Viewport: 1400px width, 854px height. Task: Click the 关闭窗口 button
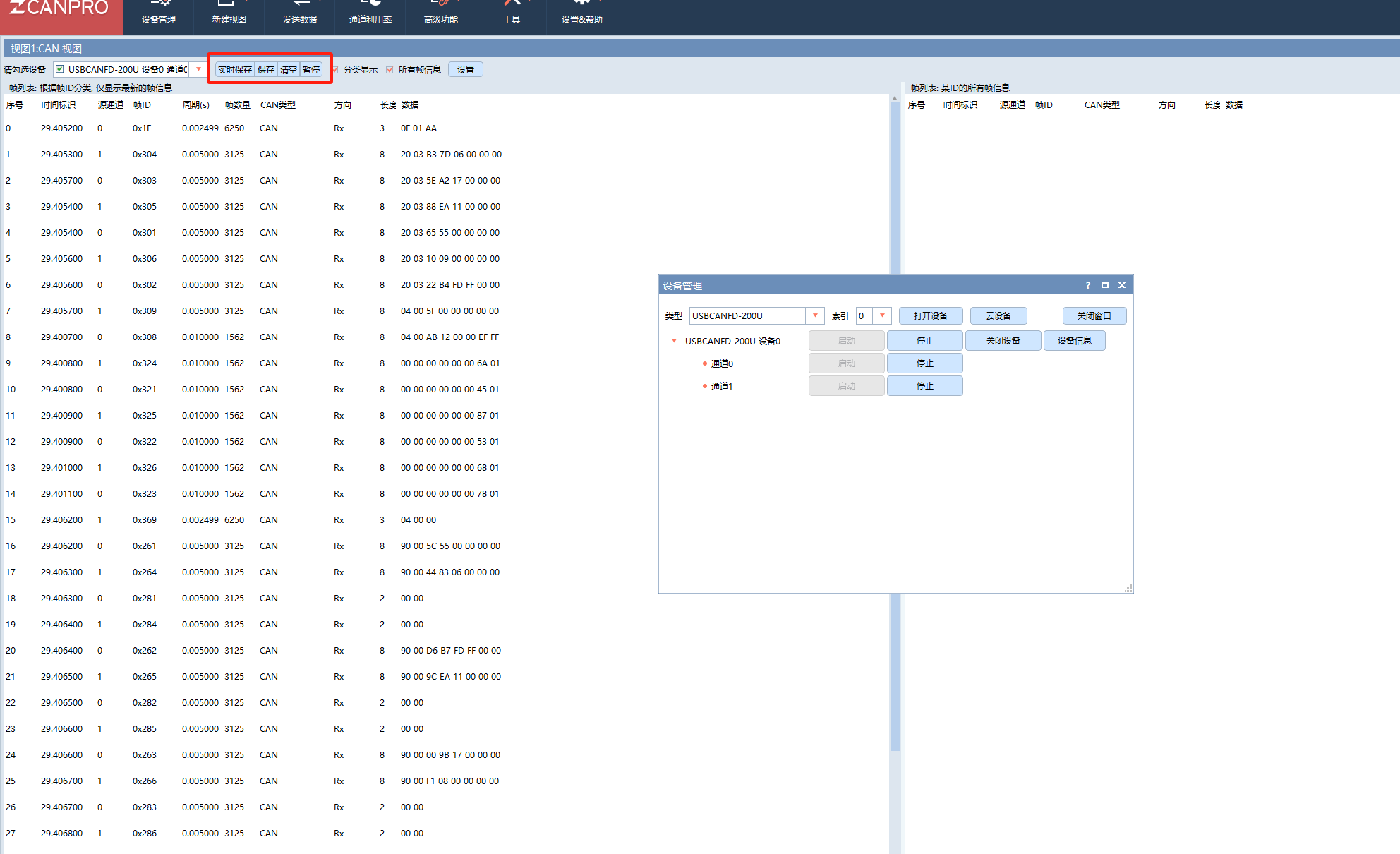(x=1094, y=315)
